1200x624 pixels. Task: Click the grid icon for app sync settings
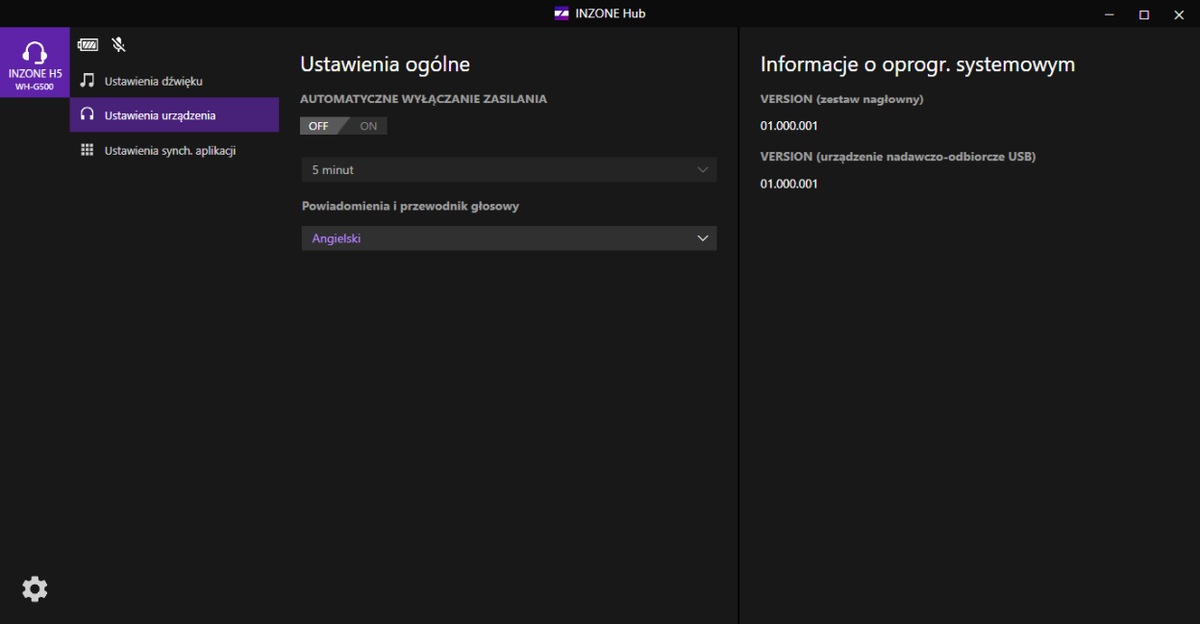tap(88, 150)
